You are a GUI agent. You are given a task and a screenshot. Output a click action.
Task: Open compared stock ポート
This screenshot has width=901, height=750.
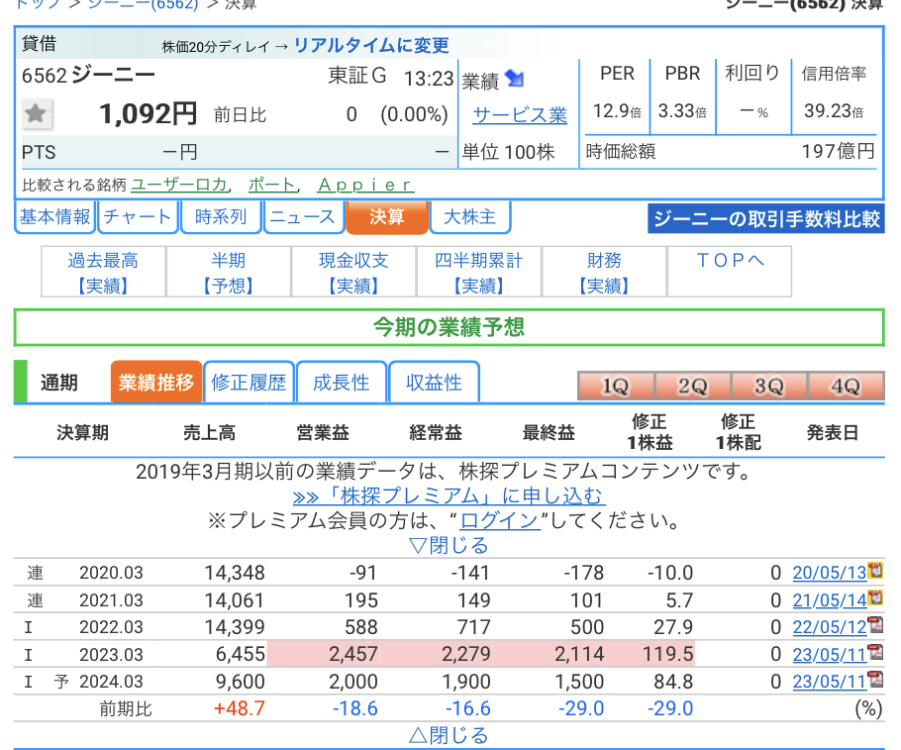[x=272, y=184]
